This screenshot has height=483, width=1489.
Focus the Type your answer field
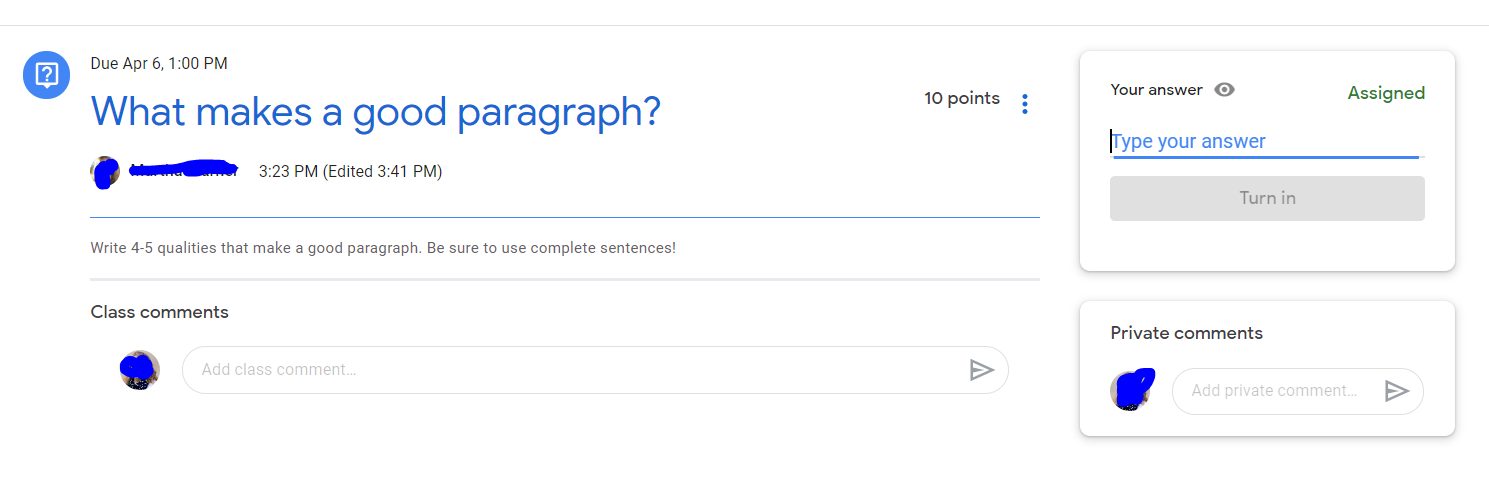[x=1266, y=142]
